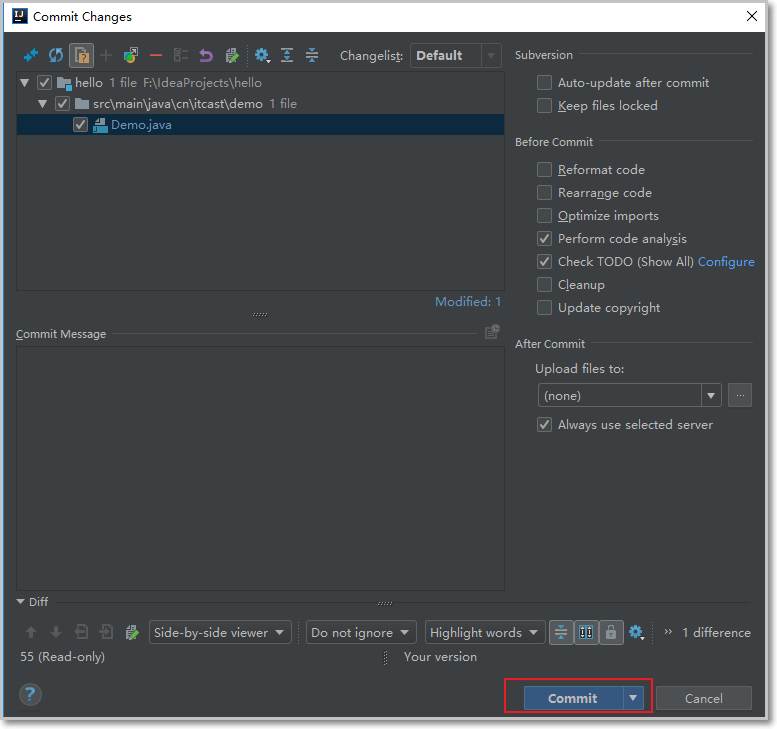Uncheck the Demo.java file checkbox

[x=80, y=125]
